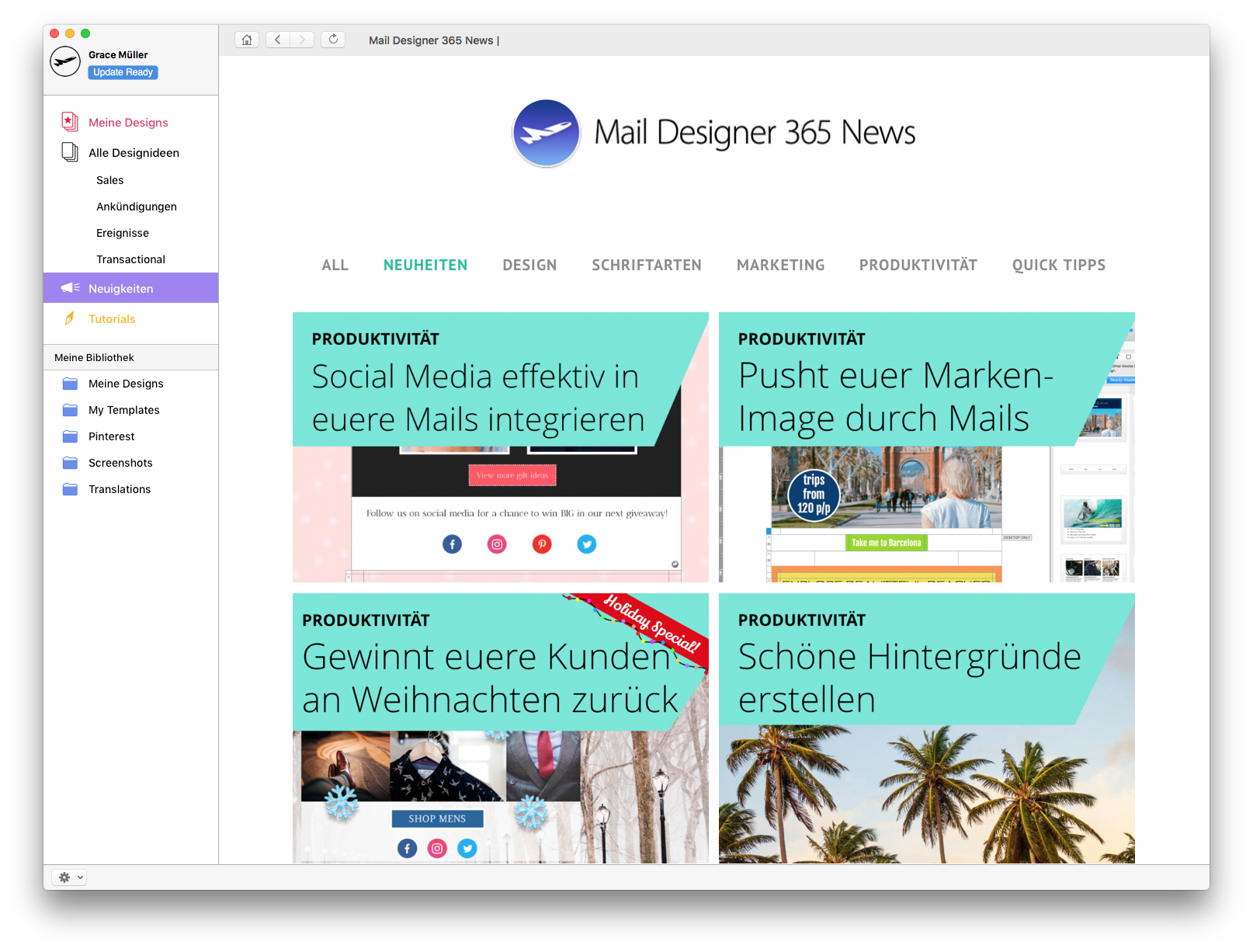This screenshot has width=1253, height=952.
Task: Click the Tutorials pen icon
Action: 70,318
